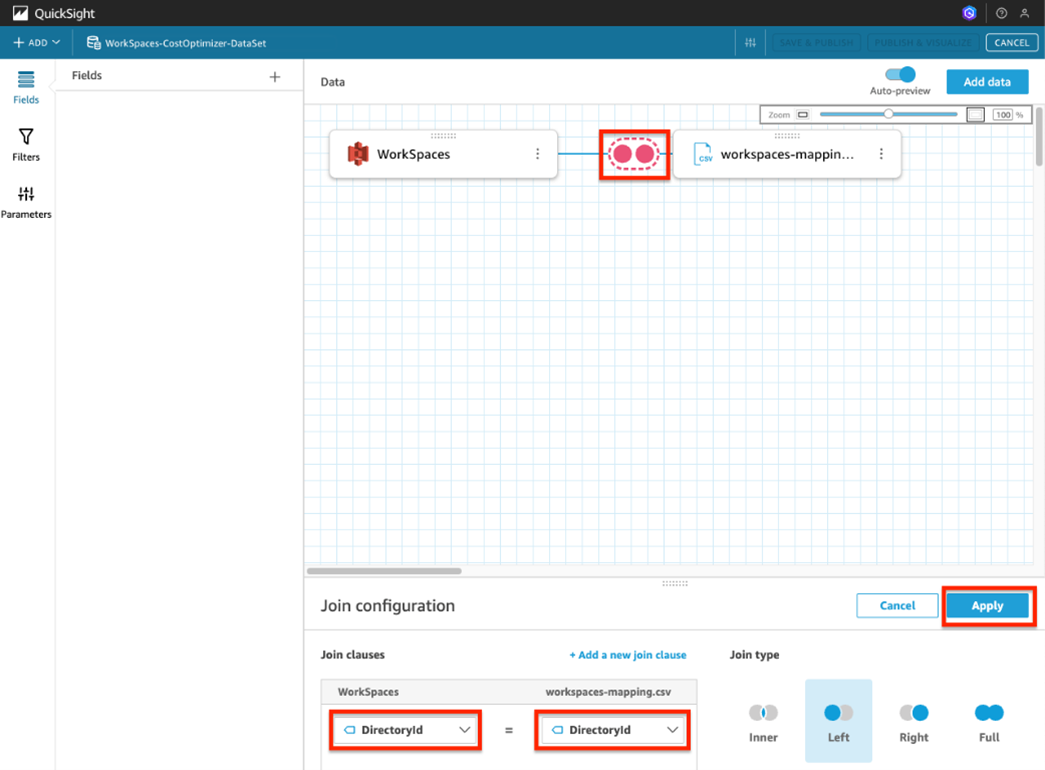Click the user profile icon
Screen dimensions: 1045x770
click(x=1023, y=13)
